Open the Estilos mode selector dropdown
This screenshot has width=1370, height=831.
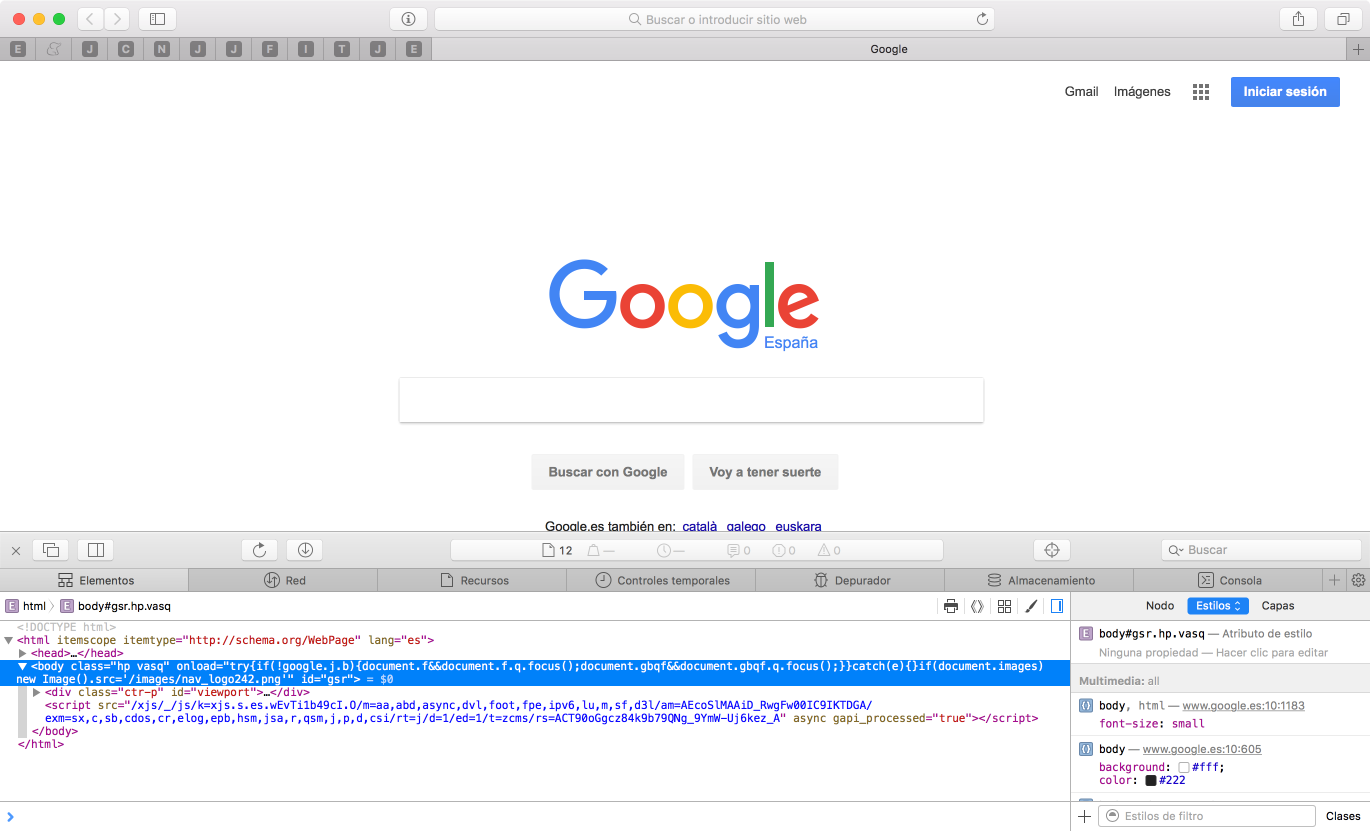pyautogui.click(x=1217, y=605)
